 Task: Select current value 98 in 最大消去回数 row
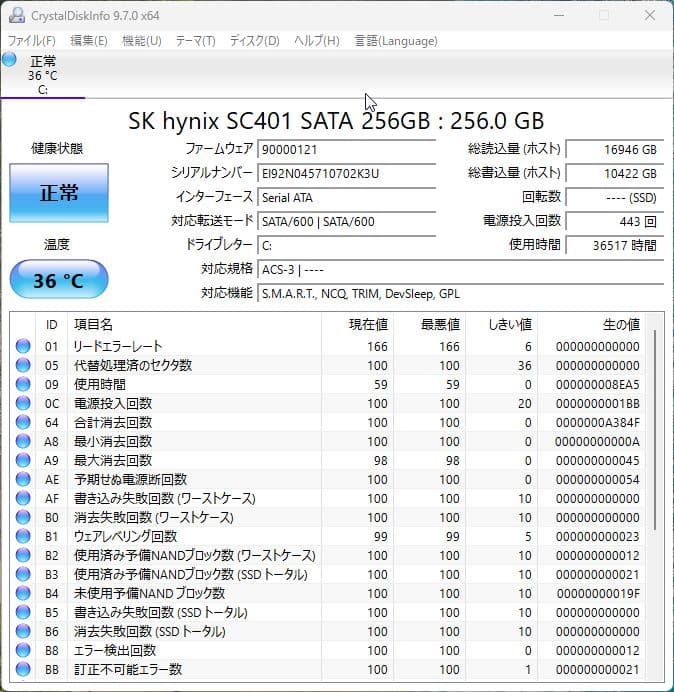[x=380, y=461]
